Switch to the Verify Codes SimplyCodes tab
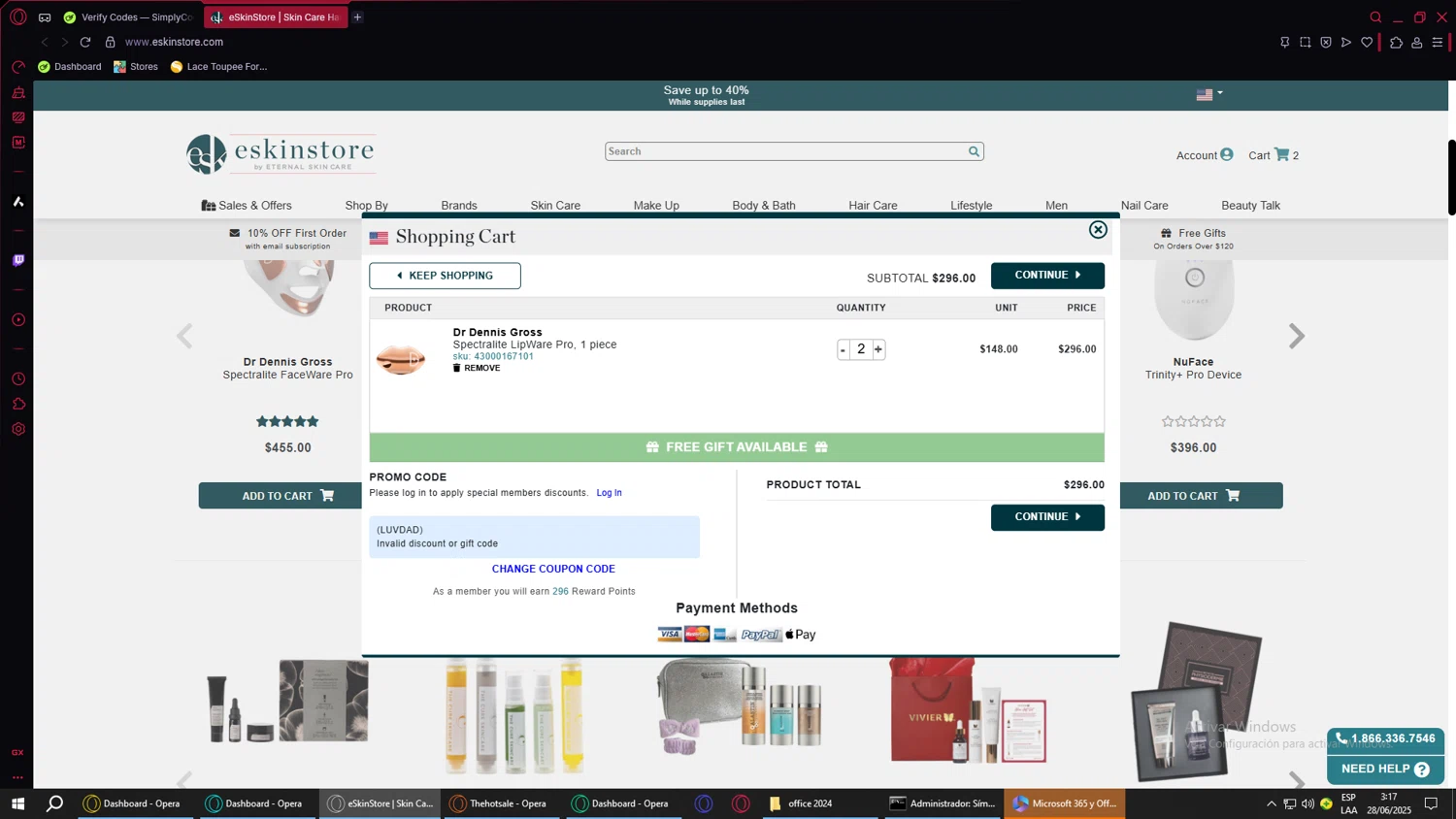 [x=128, y=17]
